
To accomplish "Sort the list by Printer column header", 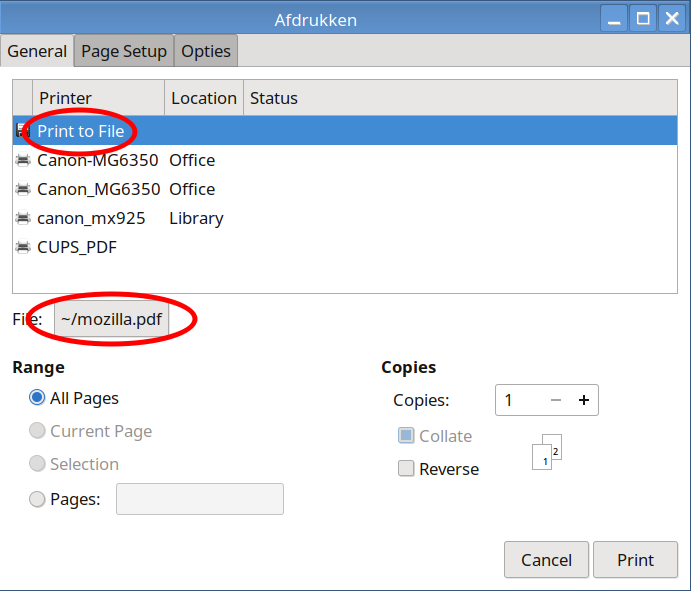I will (98, 98).
